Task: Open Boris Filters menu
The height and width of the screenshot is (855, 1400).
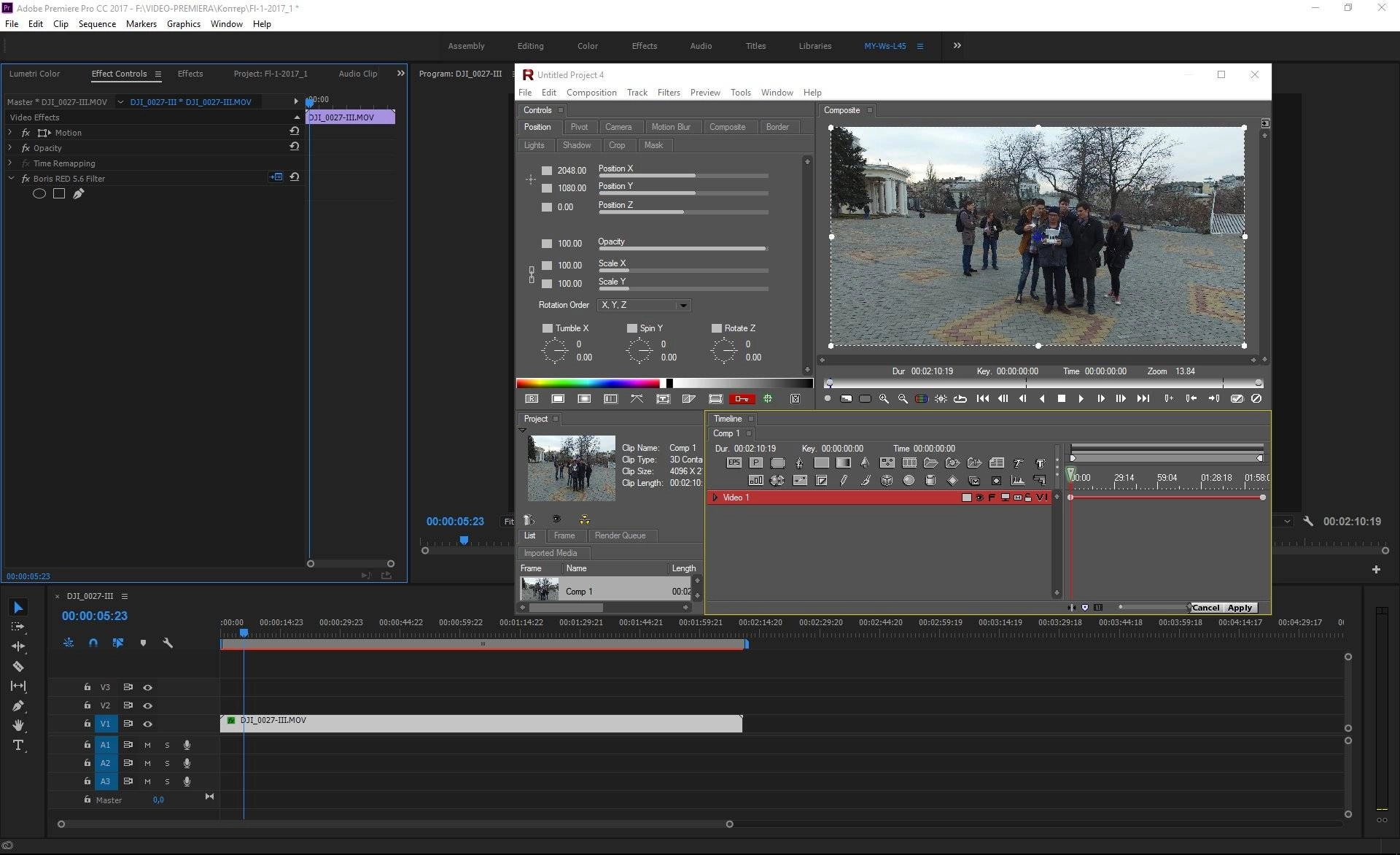Action: [x=669, y=93]
